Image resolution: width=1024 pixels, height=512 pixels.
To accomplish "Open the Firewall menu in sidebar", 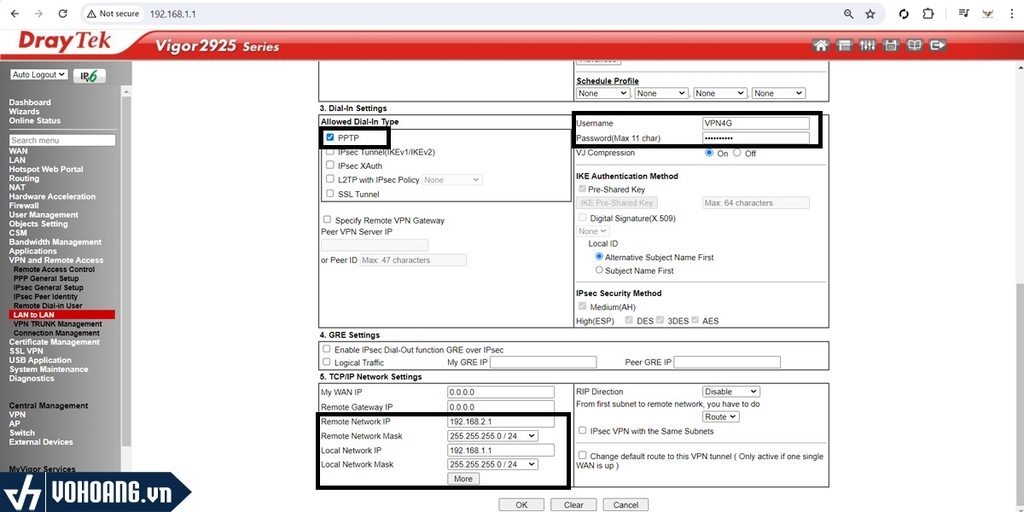I will coord(24,206).
